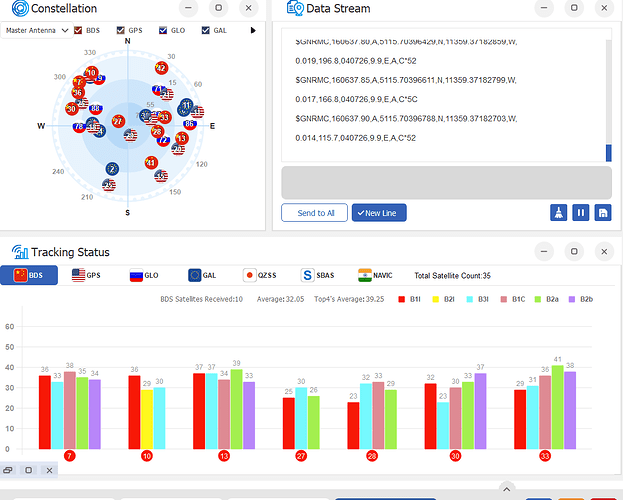The image size is (623, 500).
Task: Pause the data stream output
Action: tap(580, 213)
